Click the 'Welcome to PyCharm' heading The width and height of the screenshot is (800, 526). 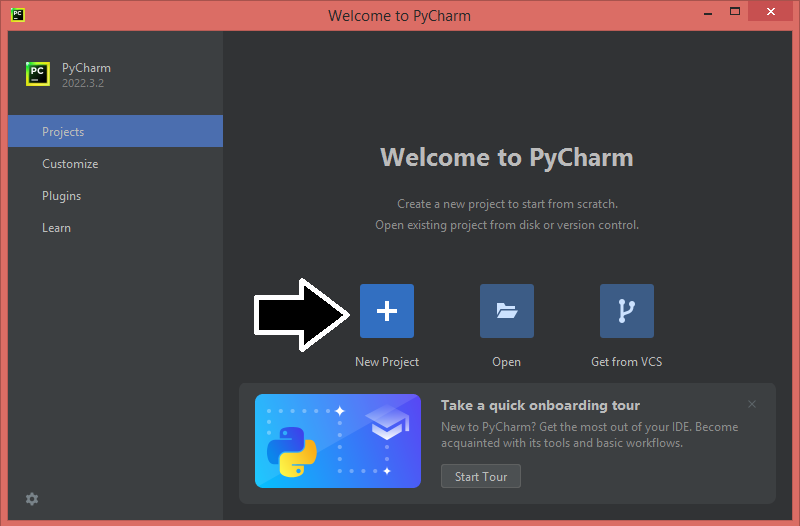(507, 157)
